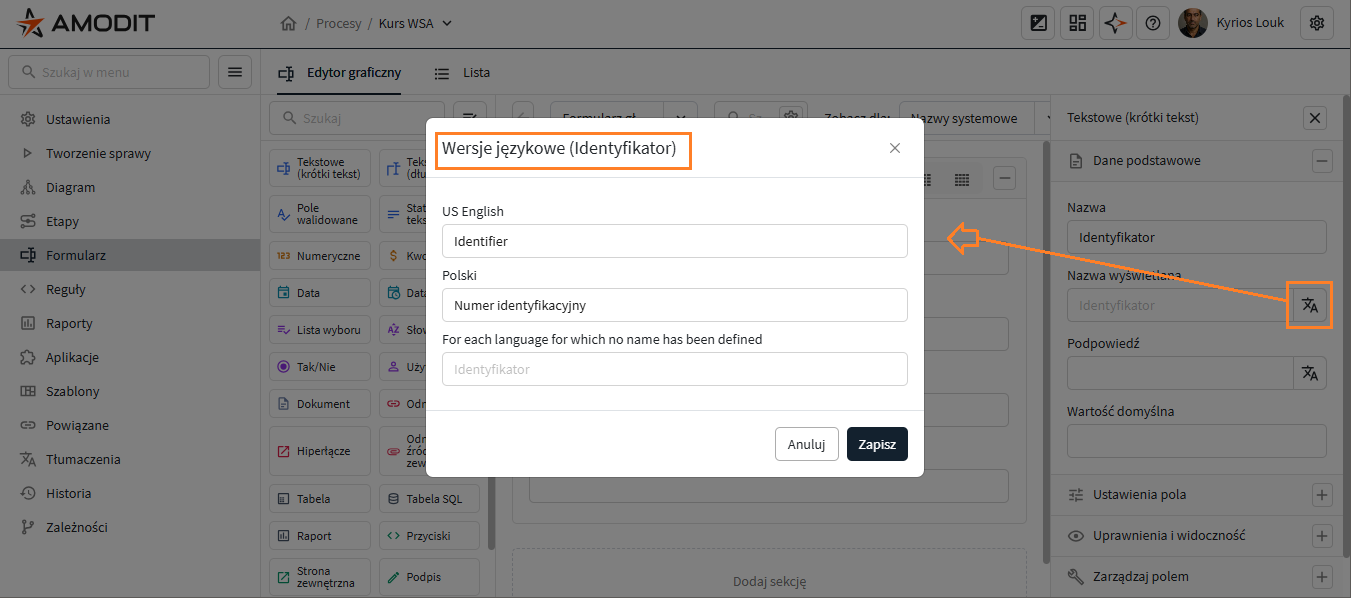
Task: Open the help question mark icon
Action: point(1152,23)
